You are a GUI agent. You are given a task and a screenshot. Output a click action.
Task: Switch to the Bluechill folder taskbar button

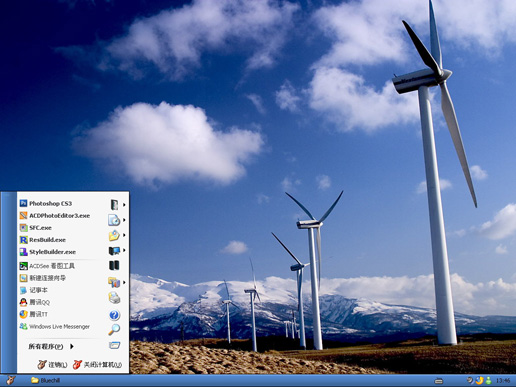(x=45, y=380)
